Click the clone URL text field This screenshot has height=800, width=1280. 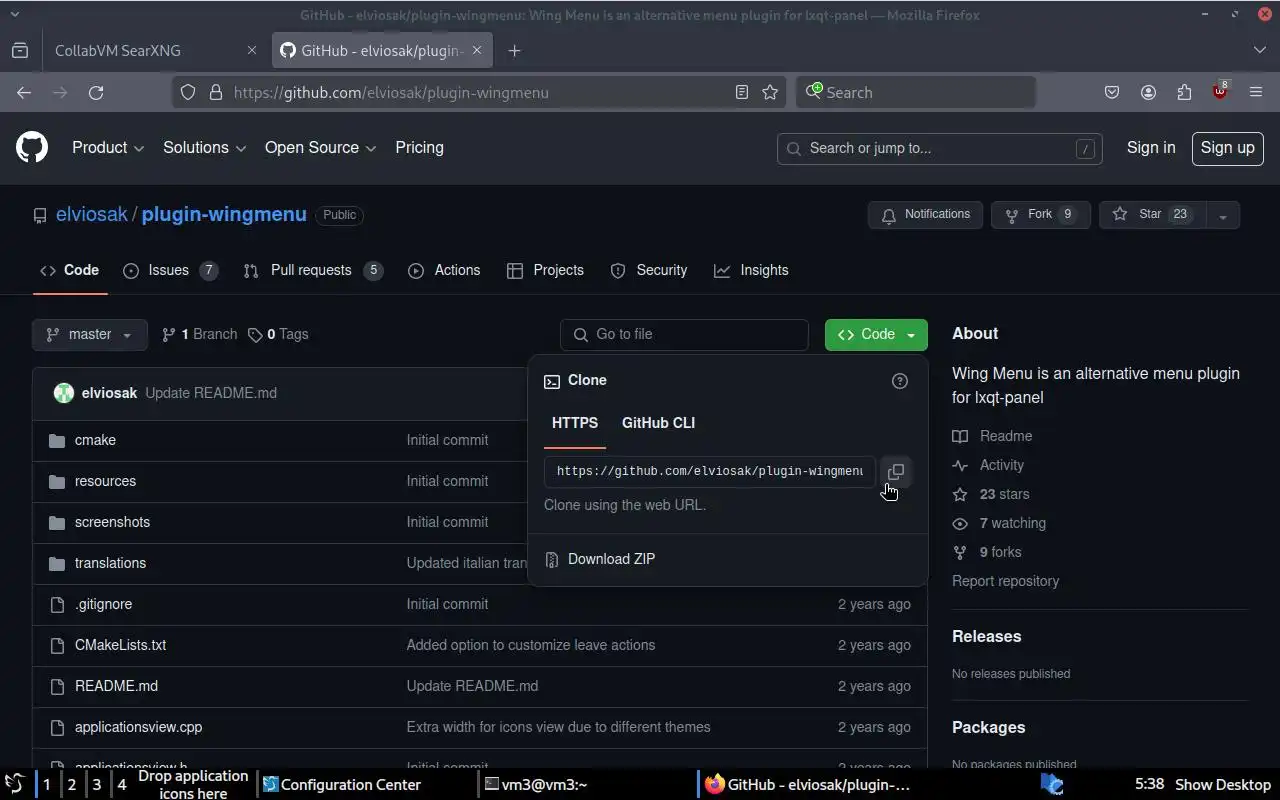[709, 471]
